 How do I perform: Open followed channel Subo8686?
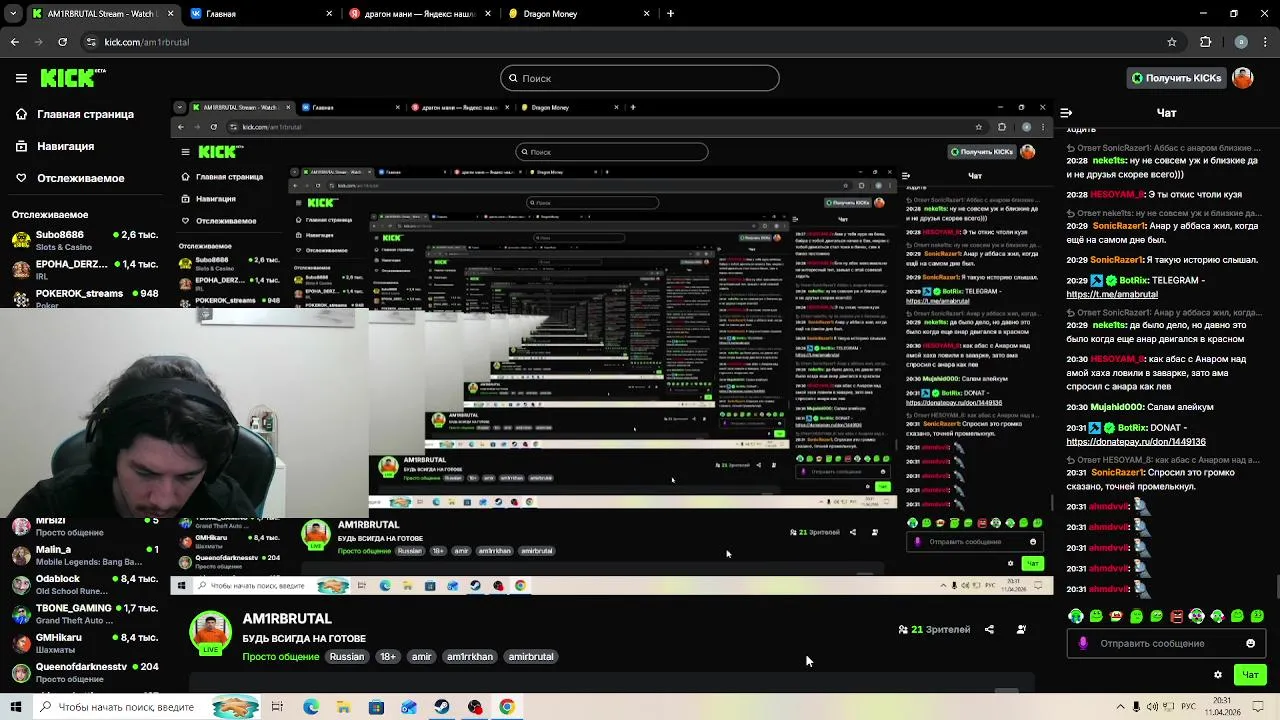coord(85,240)
